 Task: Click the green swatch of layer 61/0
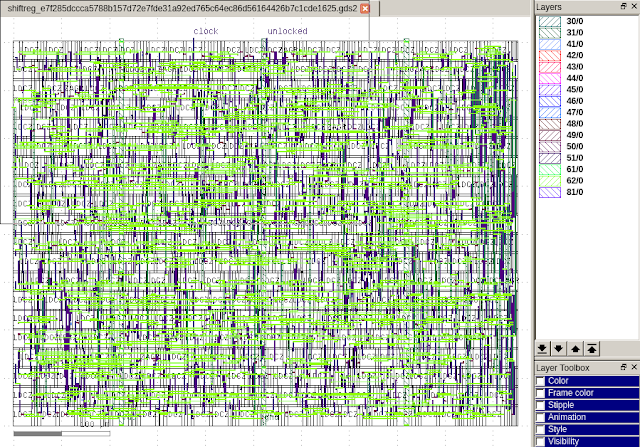(x=550, y=169)
